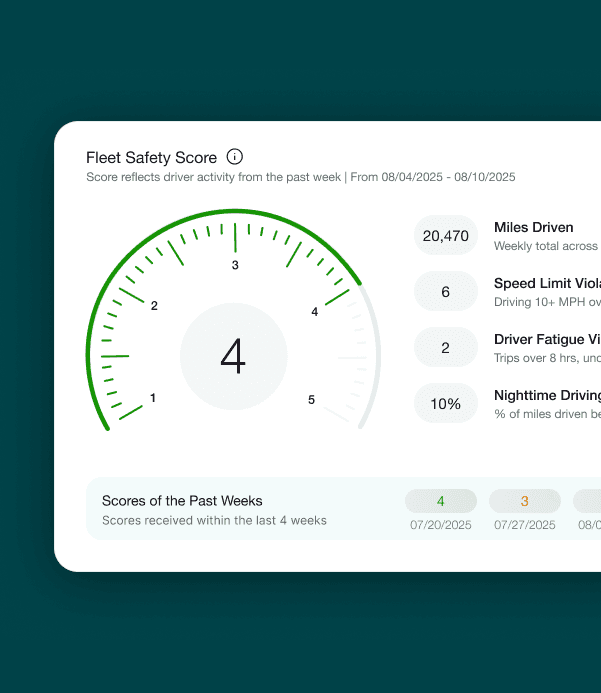
Task: Click the info icon beside Fleet Safety Score
Action: click(x=234, y=157)
